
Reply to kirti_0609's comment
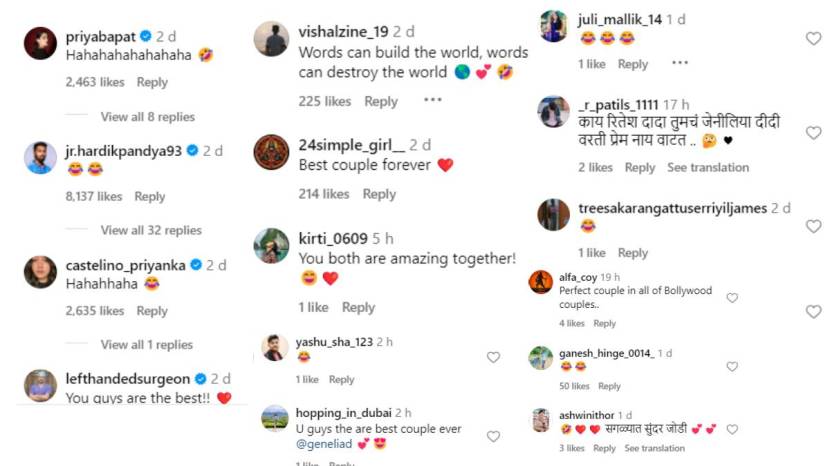coord(358,307)
